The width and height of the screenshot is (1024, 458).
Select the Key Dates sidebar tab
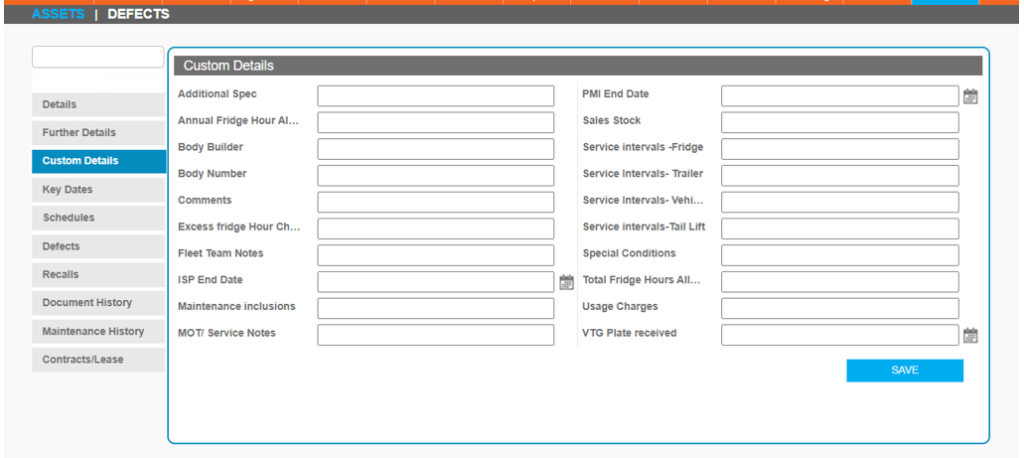tap(98, 189)
